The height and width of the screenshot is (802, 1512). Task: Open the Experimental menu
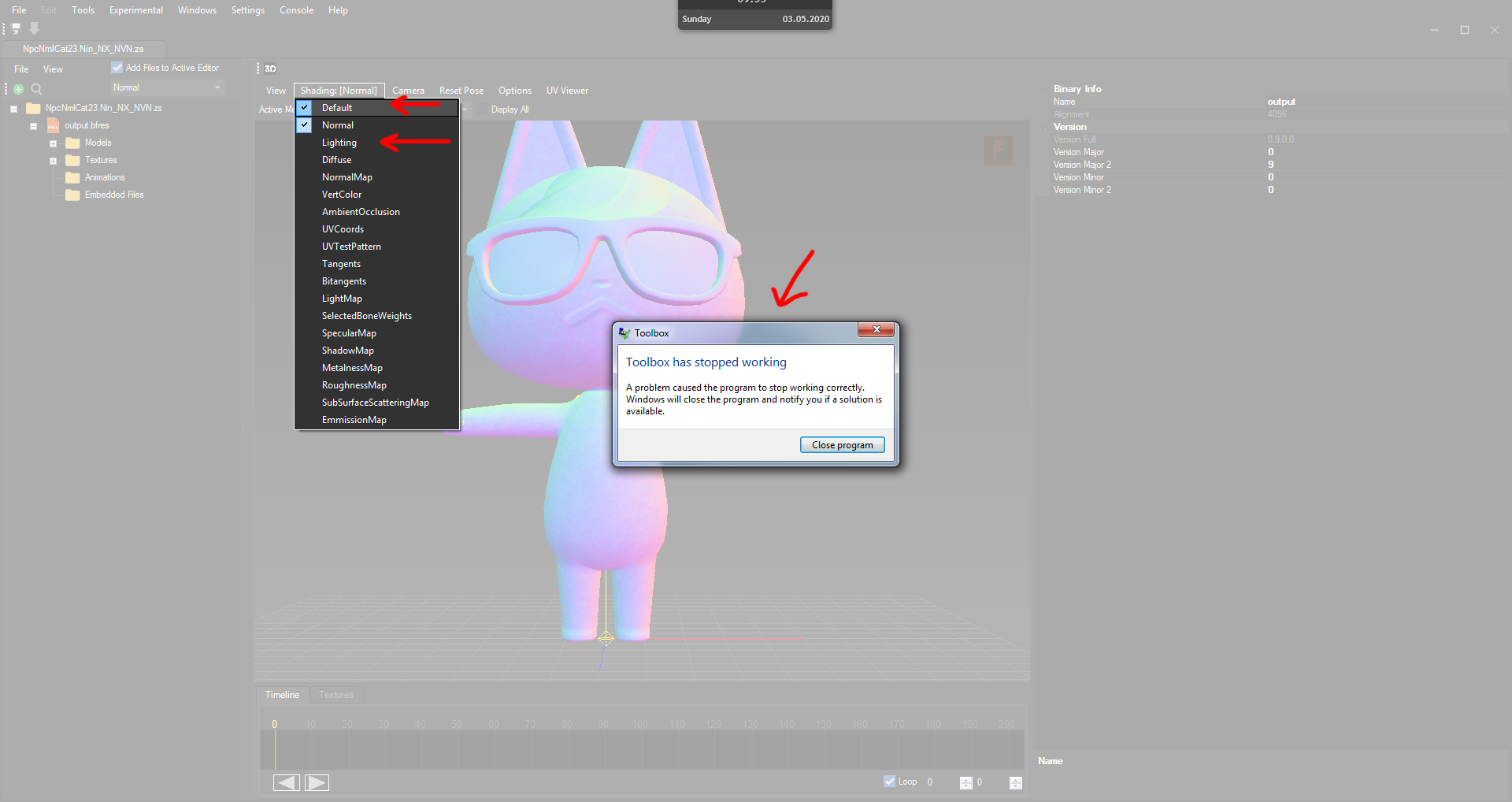136,10
